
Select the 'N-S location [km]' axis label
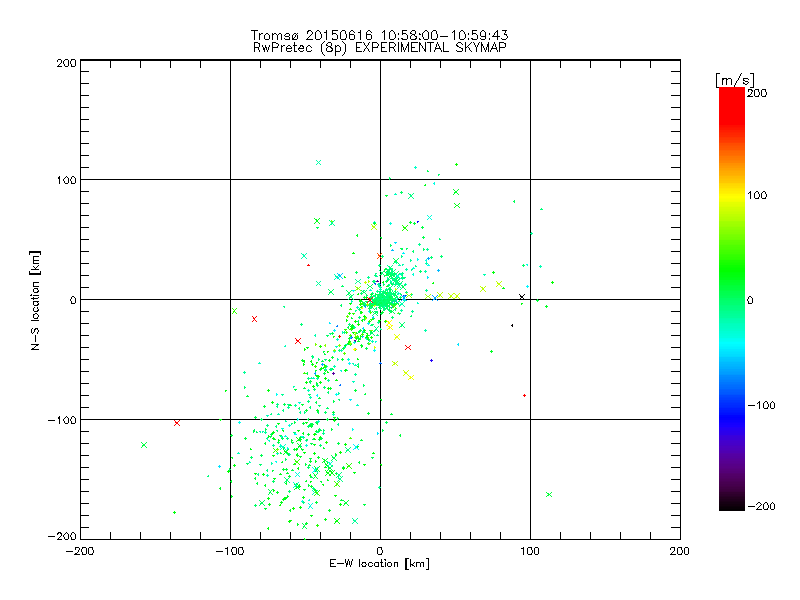tap(36, 299)
